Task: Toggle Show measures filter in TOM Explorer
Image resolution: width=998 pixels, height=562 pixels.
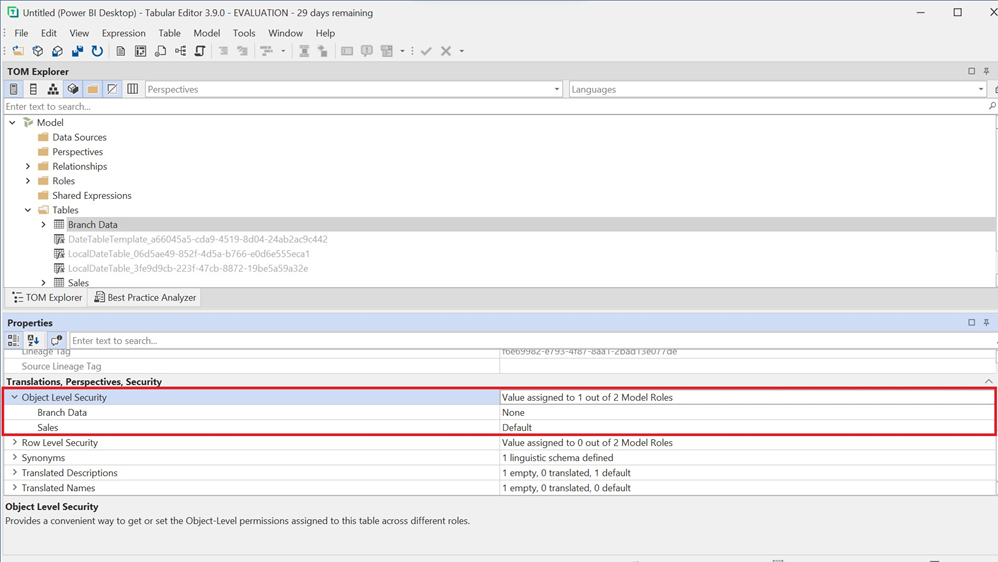Action: (13, 89)
